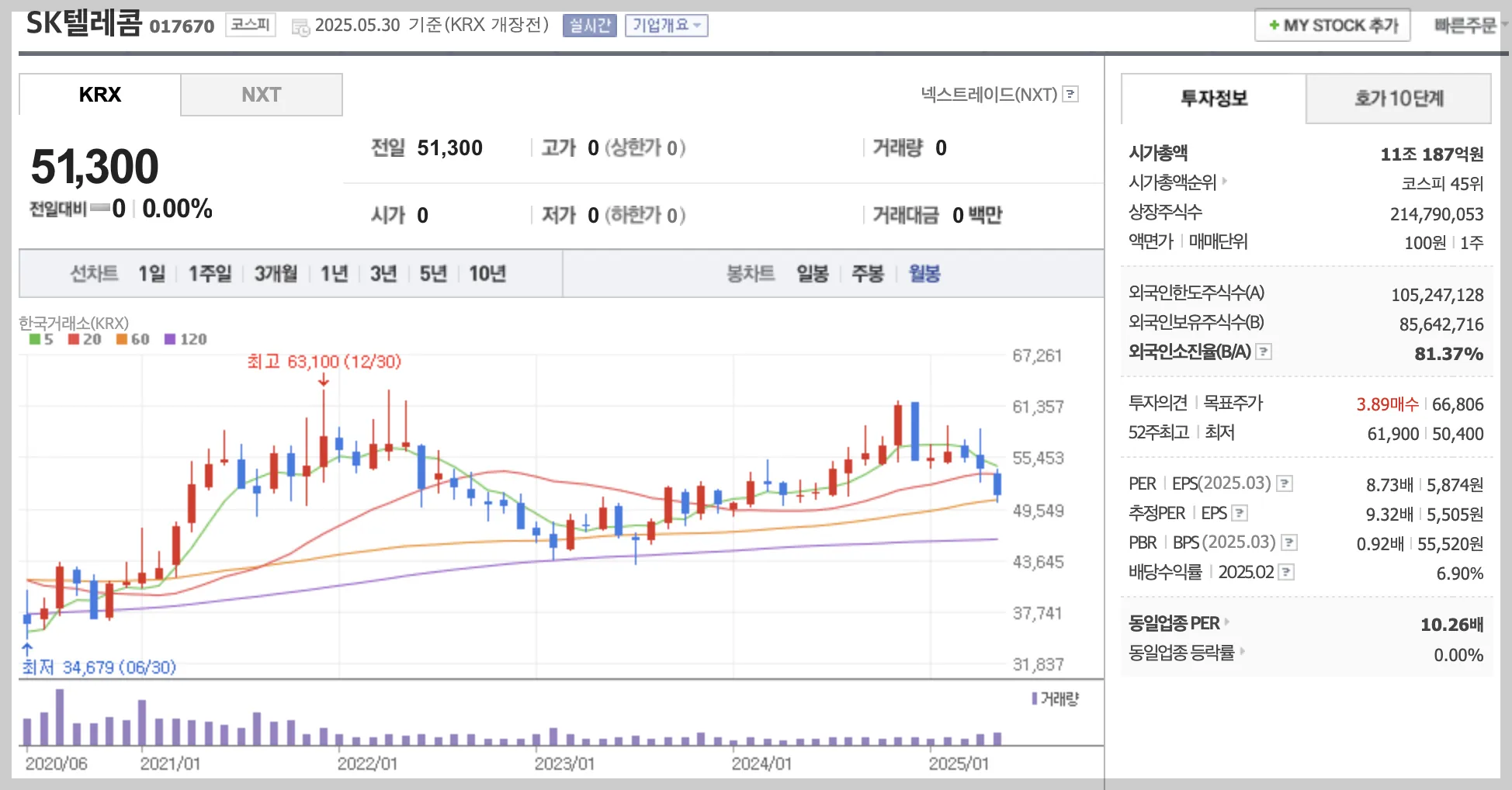
Task: Click the clock icon before the date
Action: [x=300, y=27]
